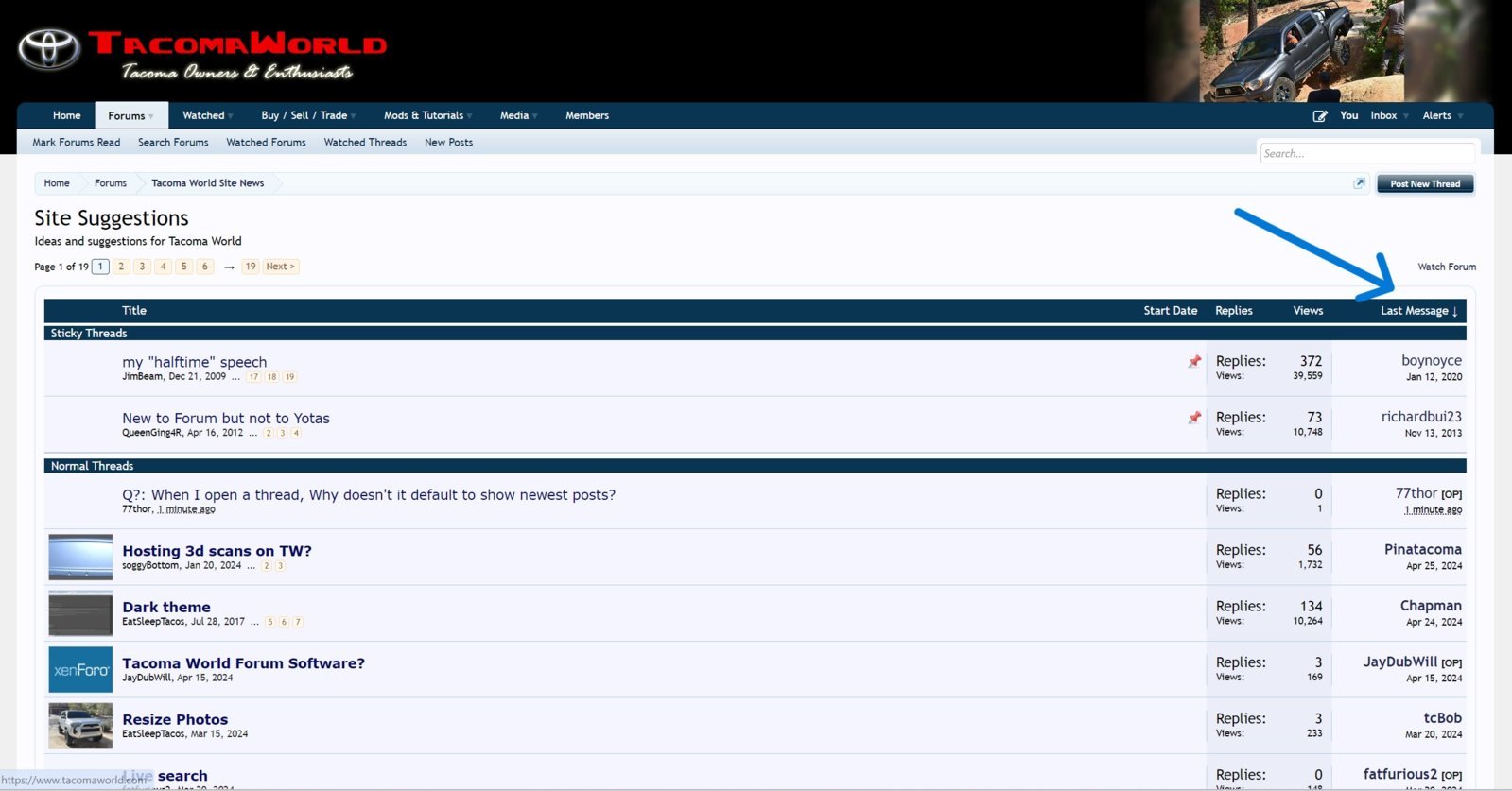Go to page 2 of threads
The image size is (1512, 791).
tap(121, 267)
